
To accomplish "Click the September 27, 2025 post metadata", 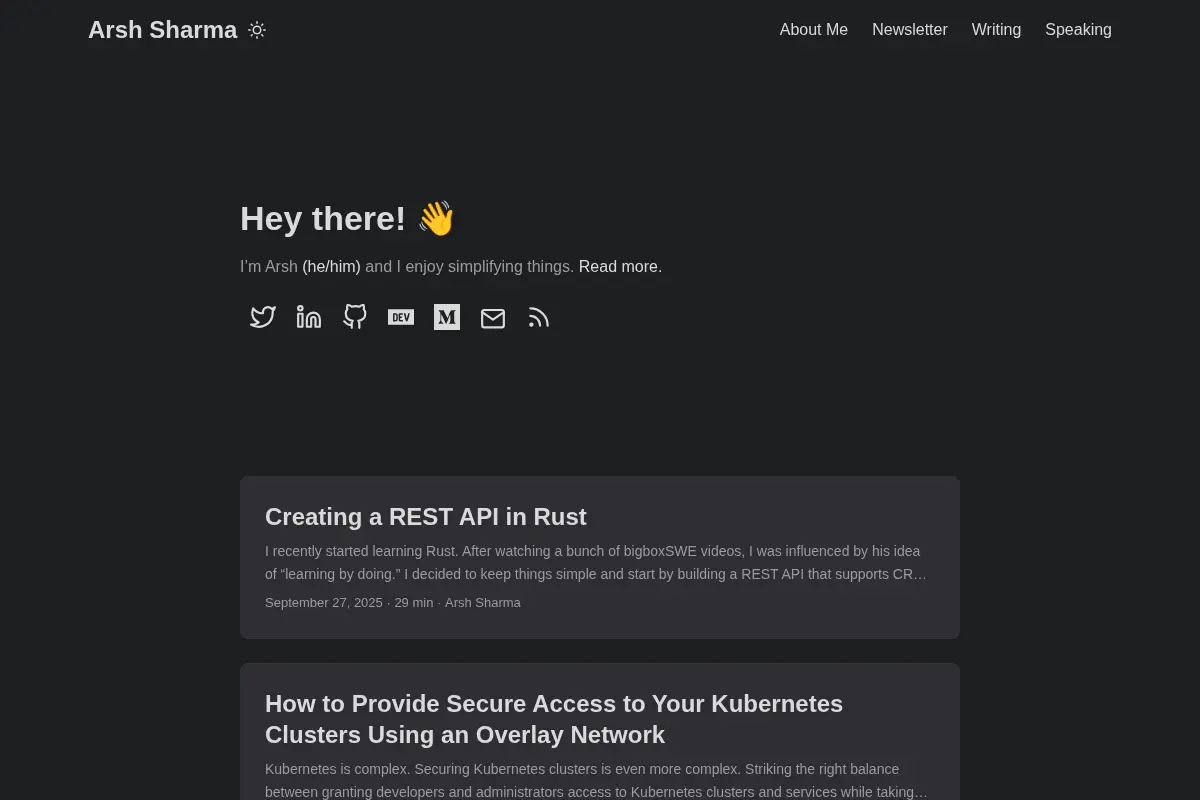I will (324, 603).
